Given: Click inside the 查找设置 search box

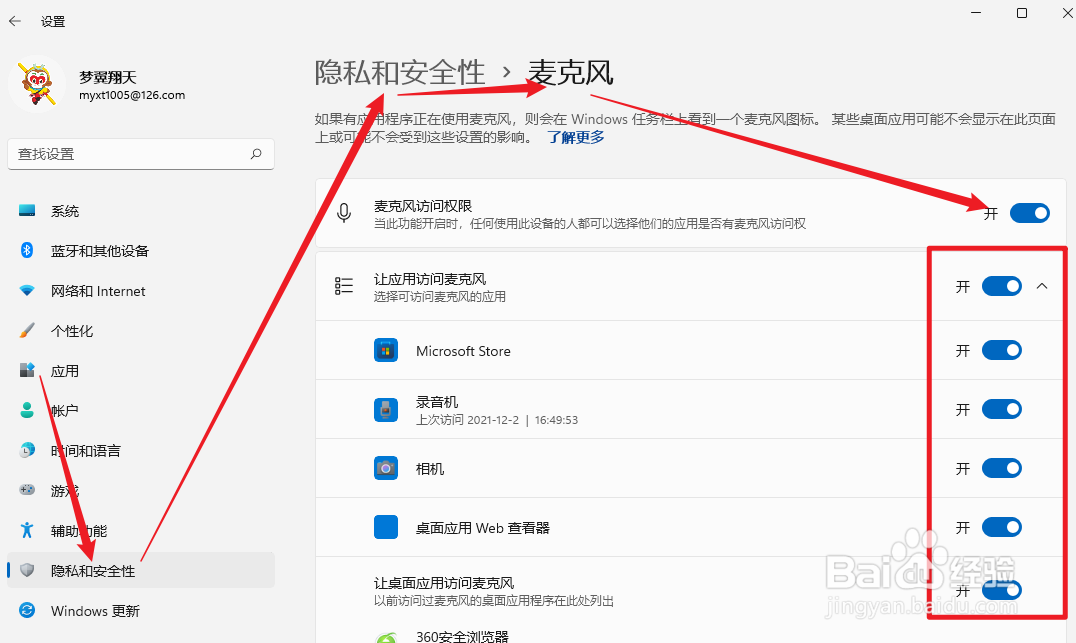Looking at the screenshot, I should point(140,154).
